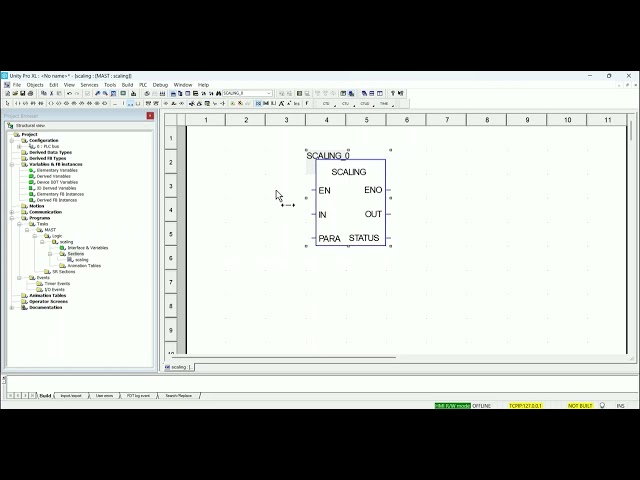Viewport: 640px width, 480px height.
Task: Click the Redo arrow icon
Action: (x=77, y=93)
